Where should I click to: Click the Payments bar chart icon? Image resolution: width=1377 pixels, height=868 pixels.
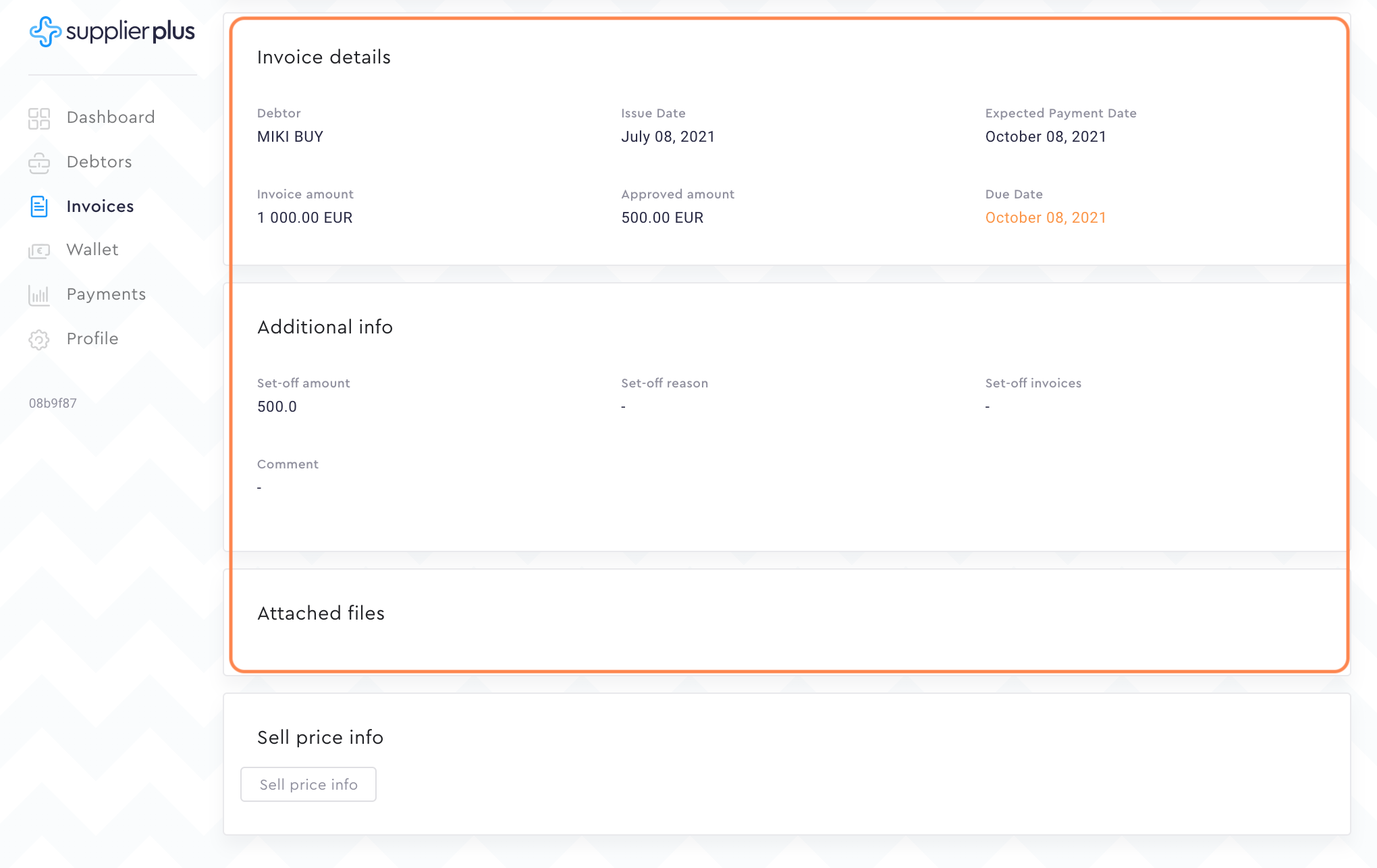tap(39, 295)
